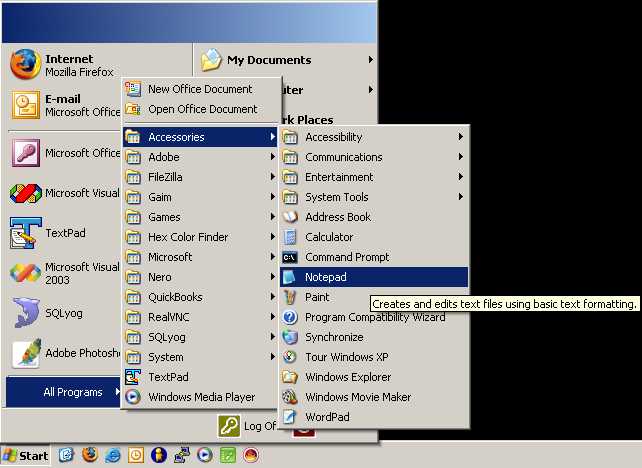Launch Windows Explorer from Accessories
The width and height of the screenshot is (642, 468).
pos(374,377)
